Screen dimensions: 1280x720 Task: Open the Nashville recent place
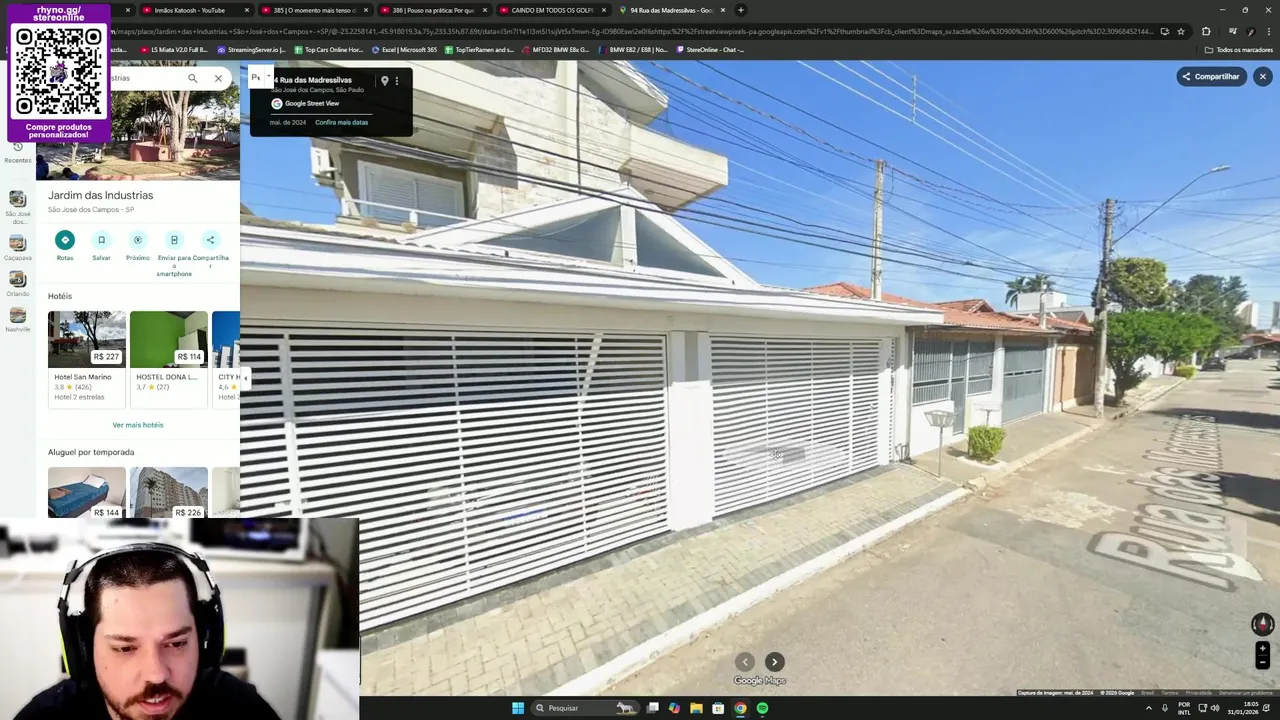(x=17, y=320)
